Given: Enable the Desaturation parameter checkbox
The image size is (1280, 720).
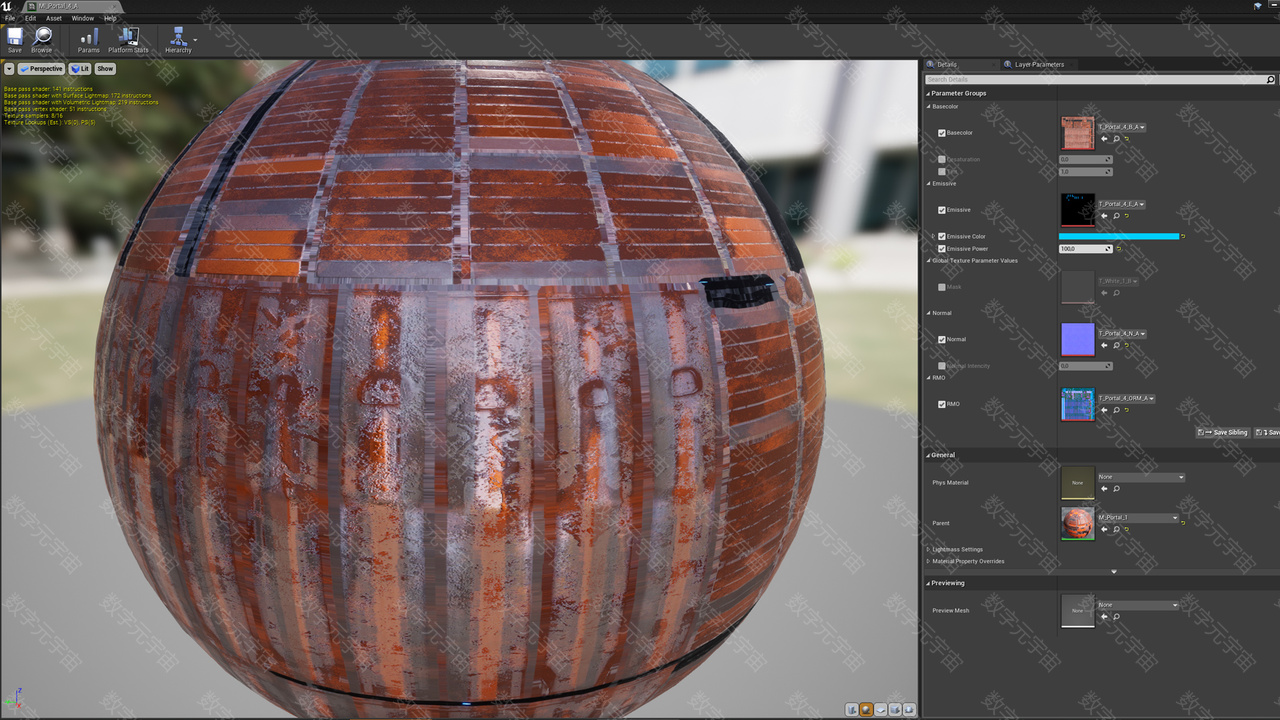Looking at the screenshot, I should 942,159.
